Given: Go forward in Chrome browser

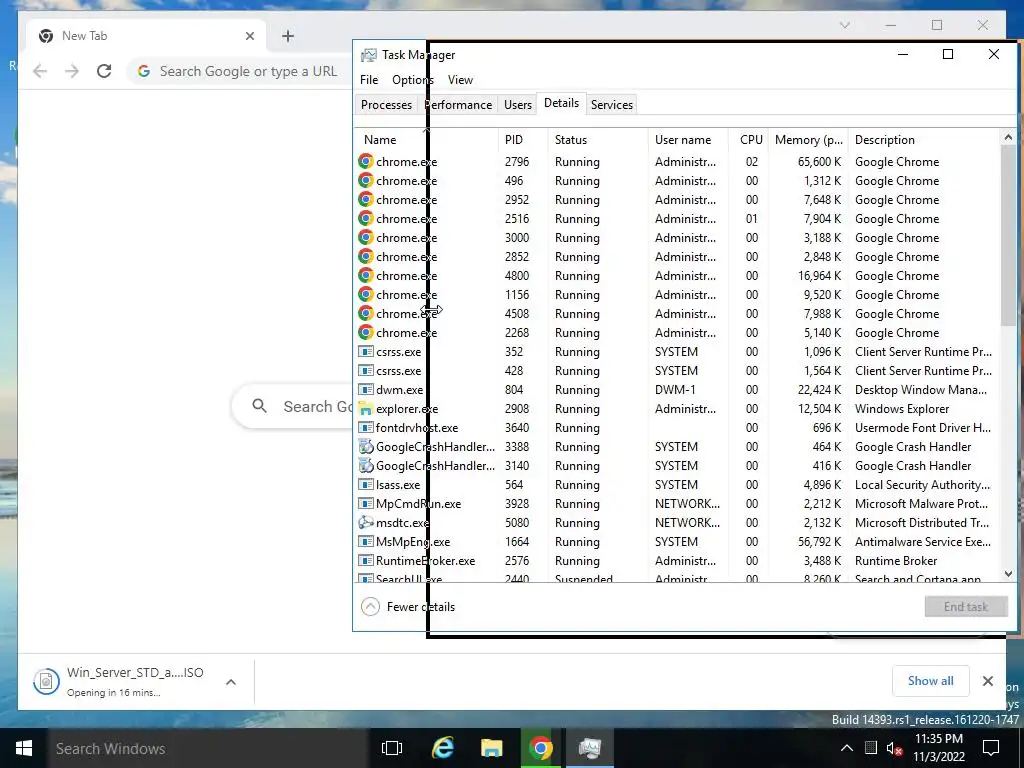Looking at the screenshot, I should (x=72, y=71).
